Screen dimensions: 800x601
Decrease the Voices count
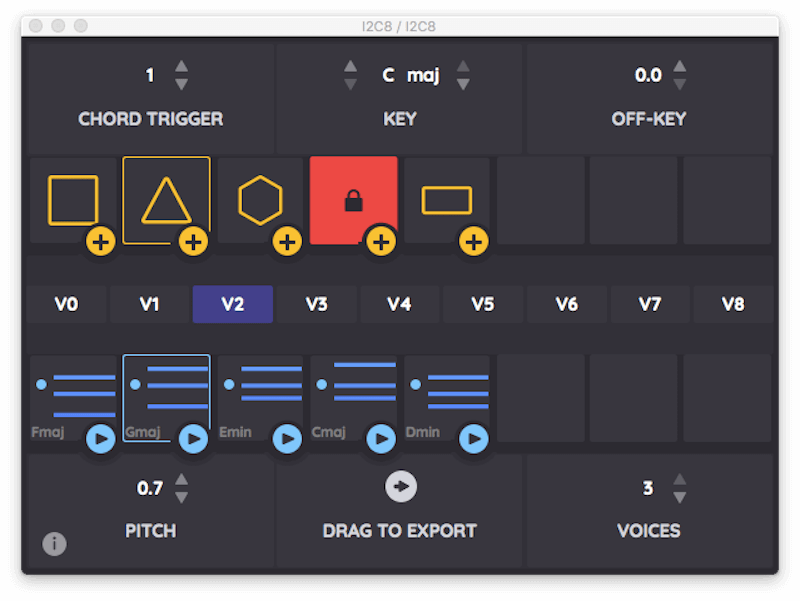680,497
